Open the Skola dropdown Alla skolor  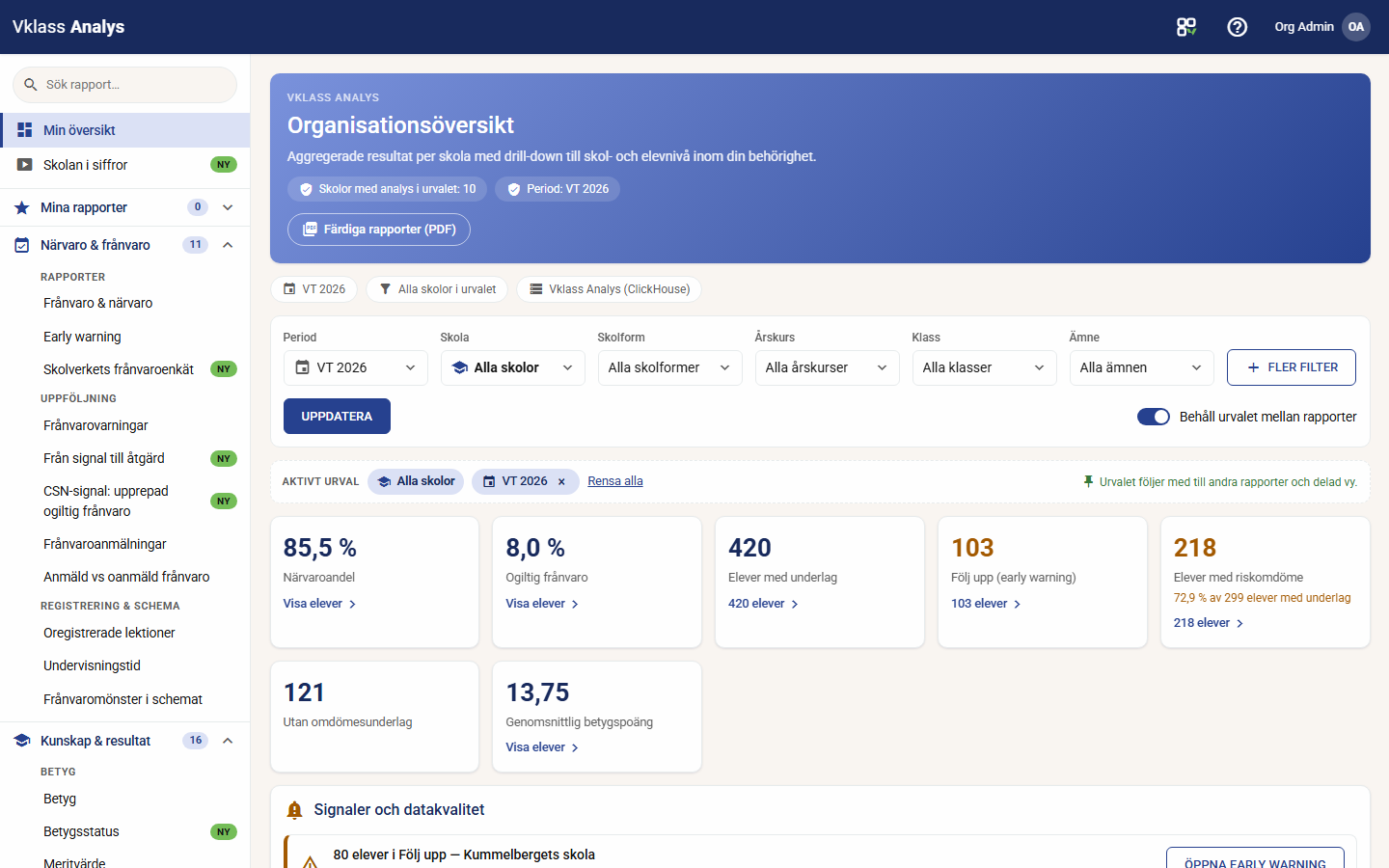[513, 367]
